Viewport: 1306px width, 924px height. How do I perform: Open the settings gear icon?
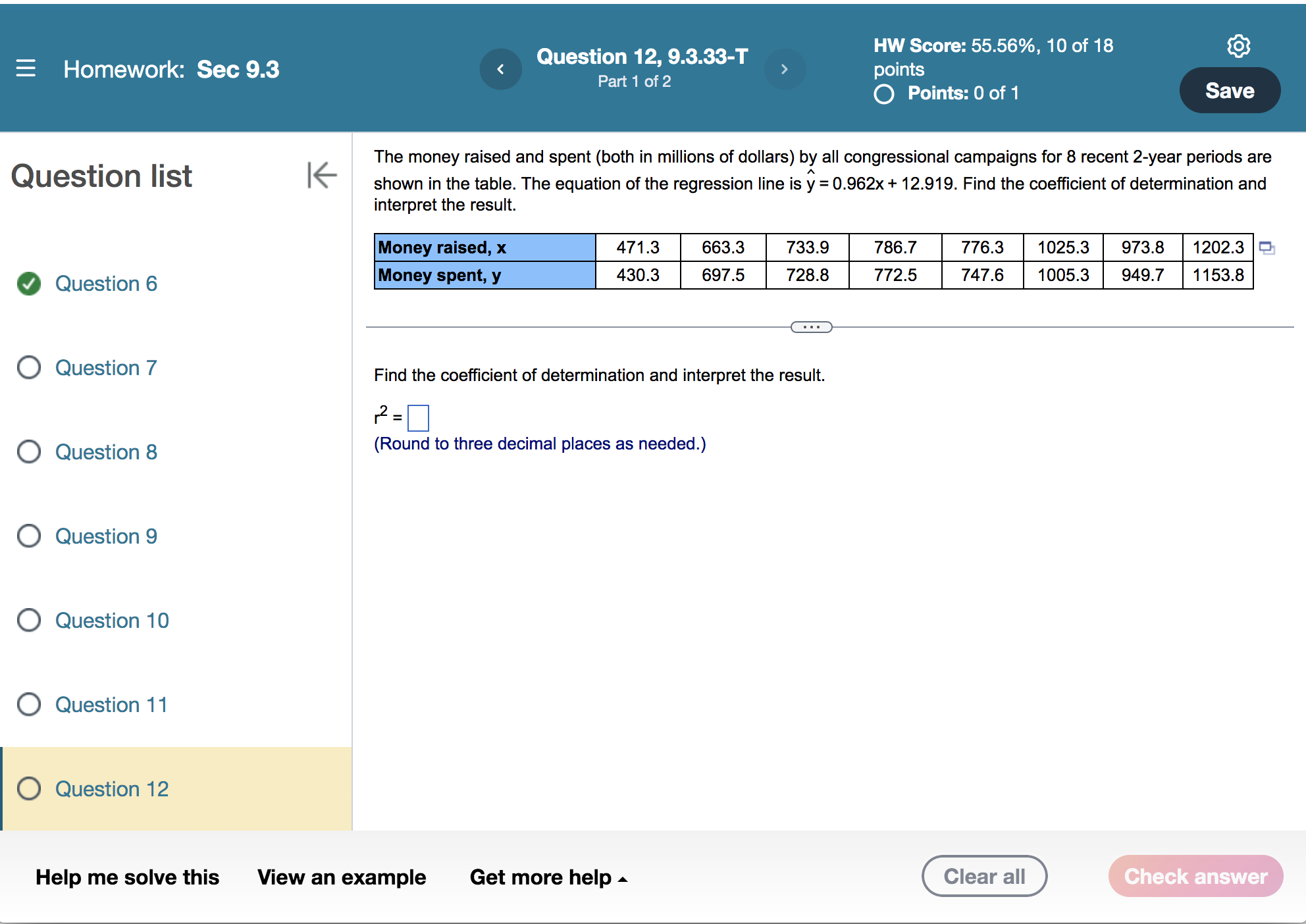click(1238, 46)
